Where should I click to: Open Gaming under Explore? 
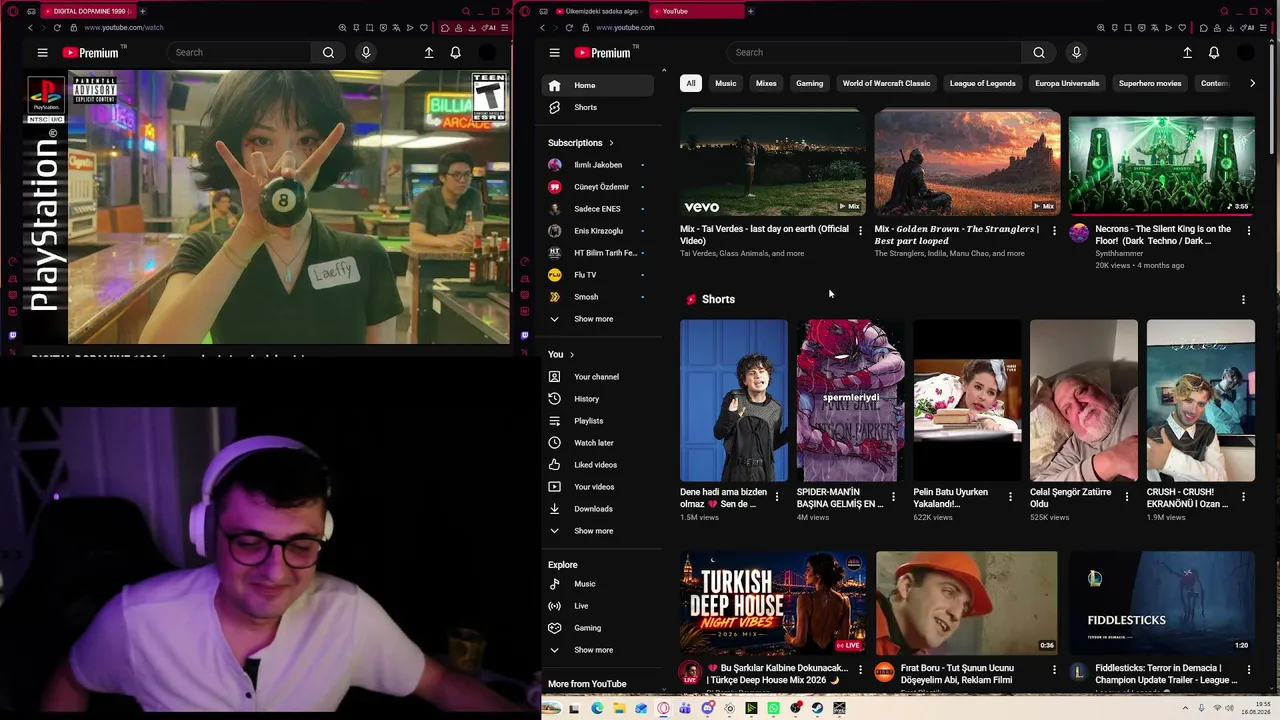(598, 628)
